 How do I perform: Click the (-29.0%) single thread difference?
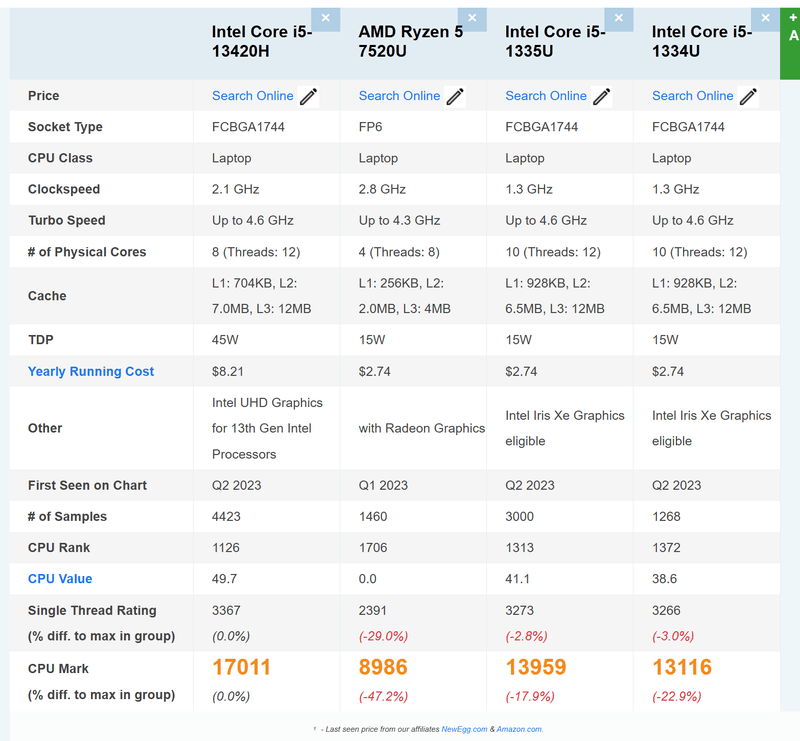[x=383, y=636]
